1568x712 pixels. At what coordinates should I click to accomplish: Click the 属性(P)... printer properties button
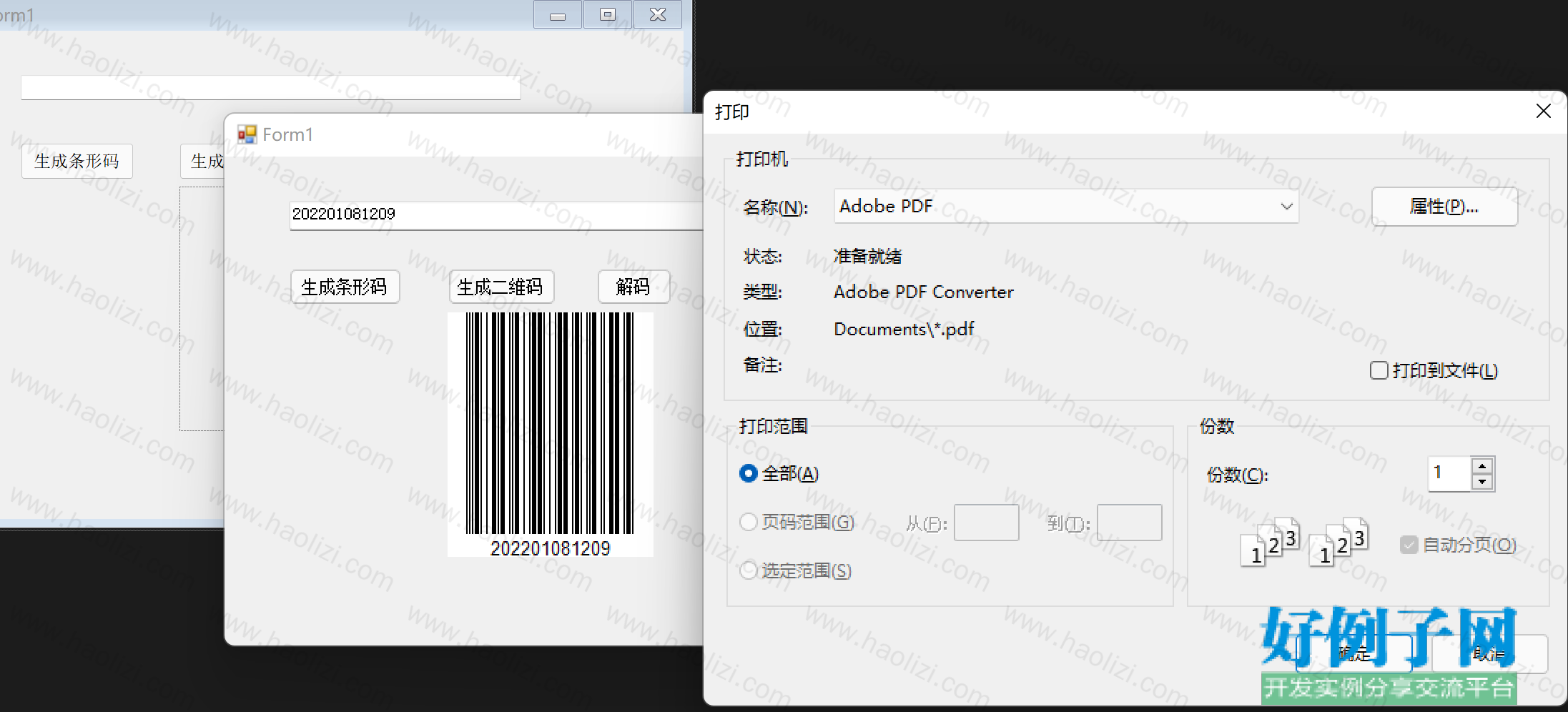pyautogui.click(x=1444, y=207)
